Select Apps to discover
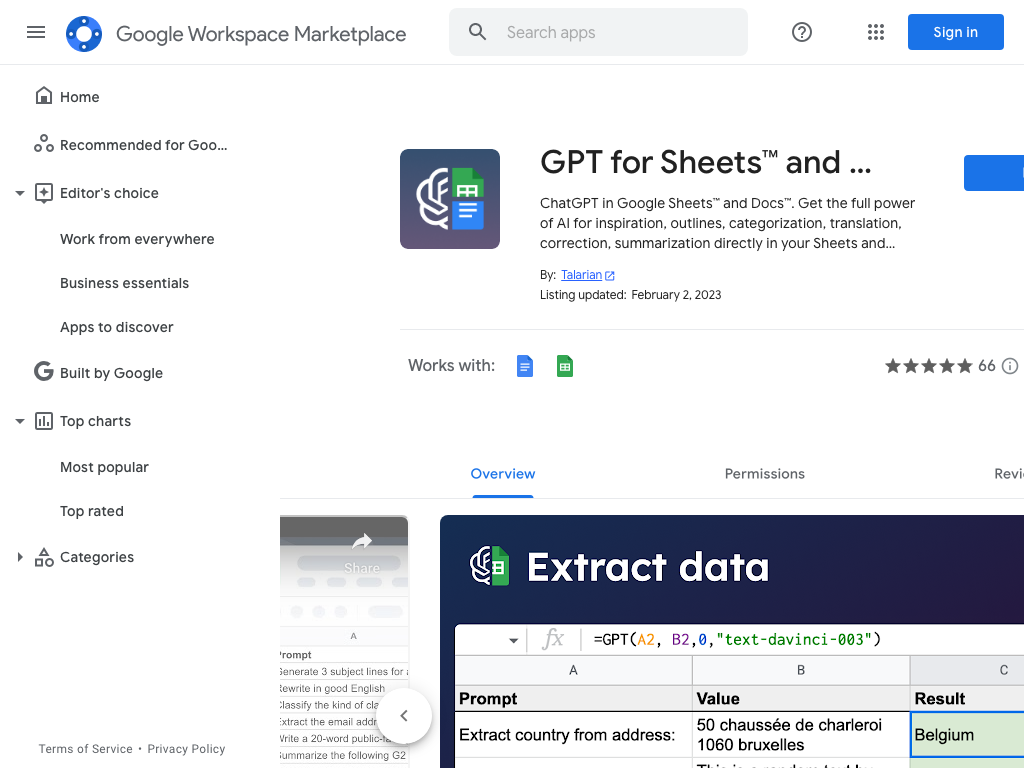 (x=117, y=327)
